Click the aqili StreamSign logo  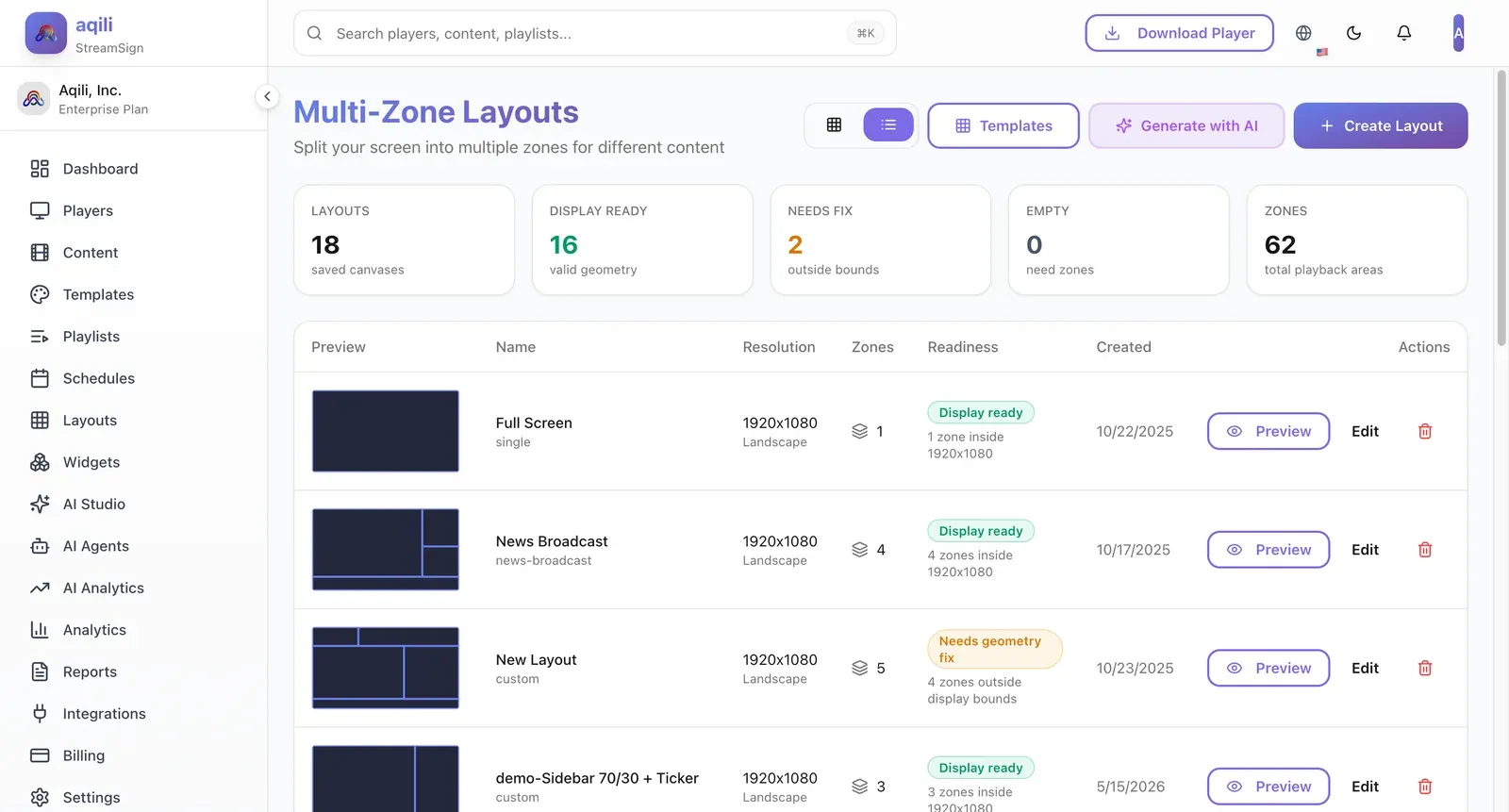45,33
